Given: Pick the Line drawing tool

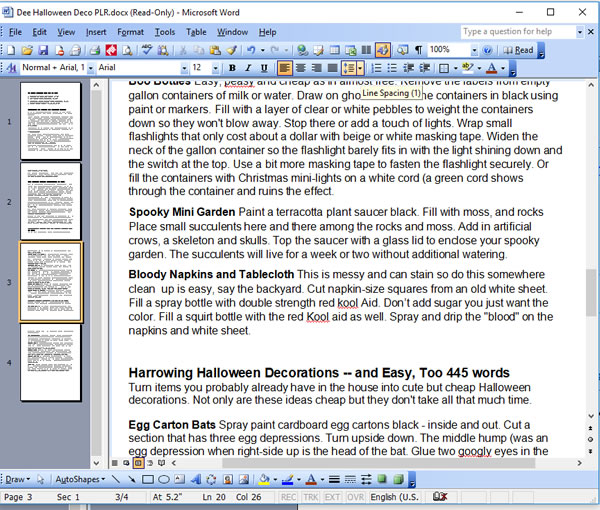Looking at the screenshot, I should point(115,479).
